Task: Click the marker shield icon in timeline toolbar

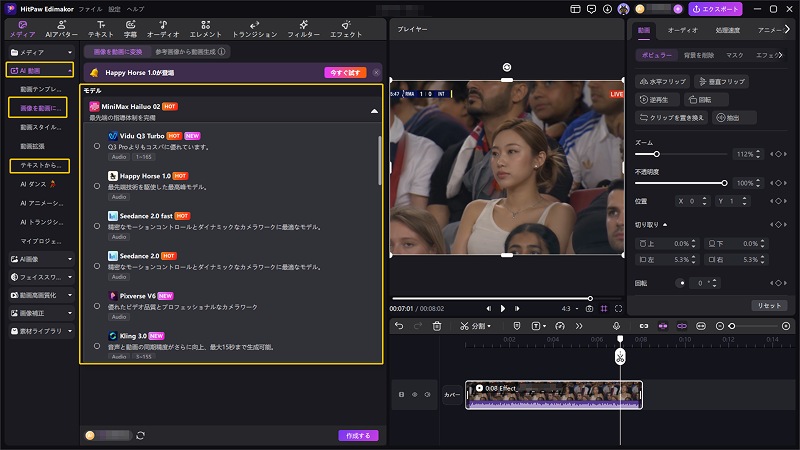Action: coord(517,326)
